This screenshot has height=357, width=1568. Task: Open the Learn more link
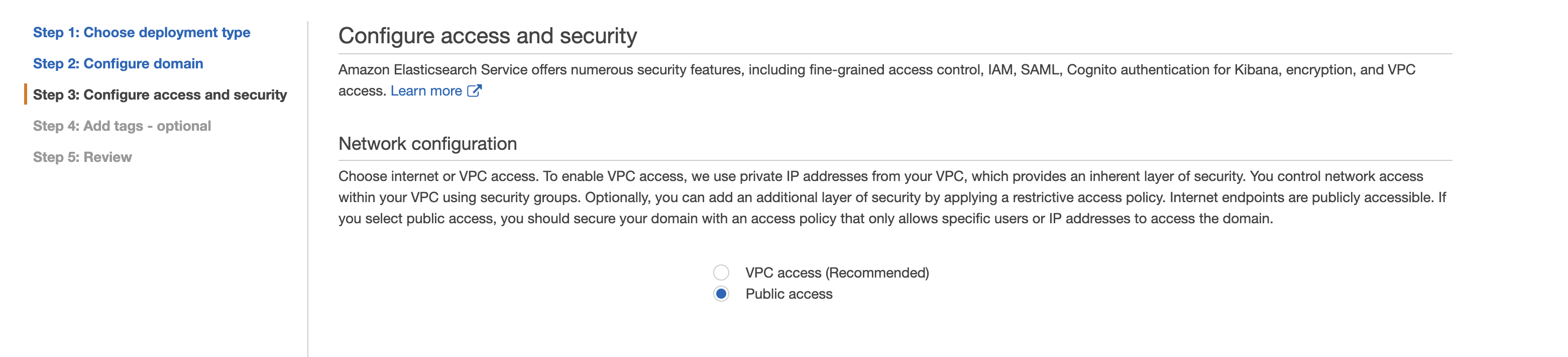pos(425,91)
